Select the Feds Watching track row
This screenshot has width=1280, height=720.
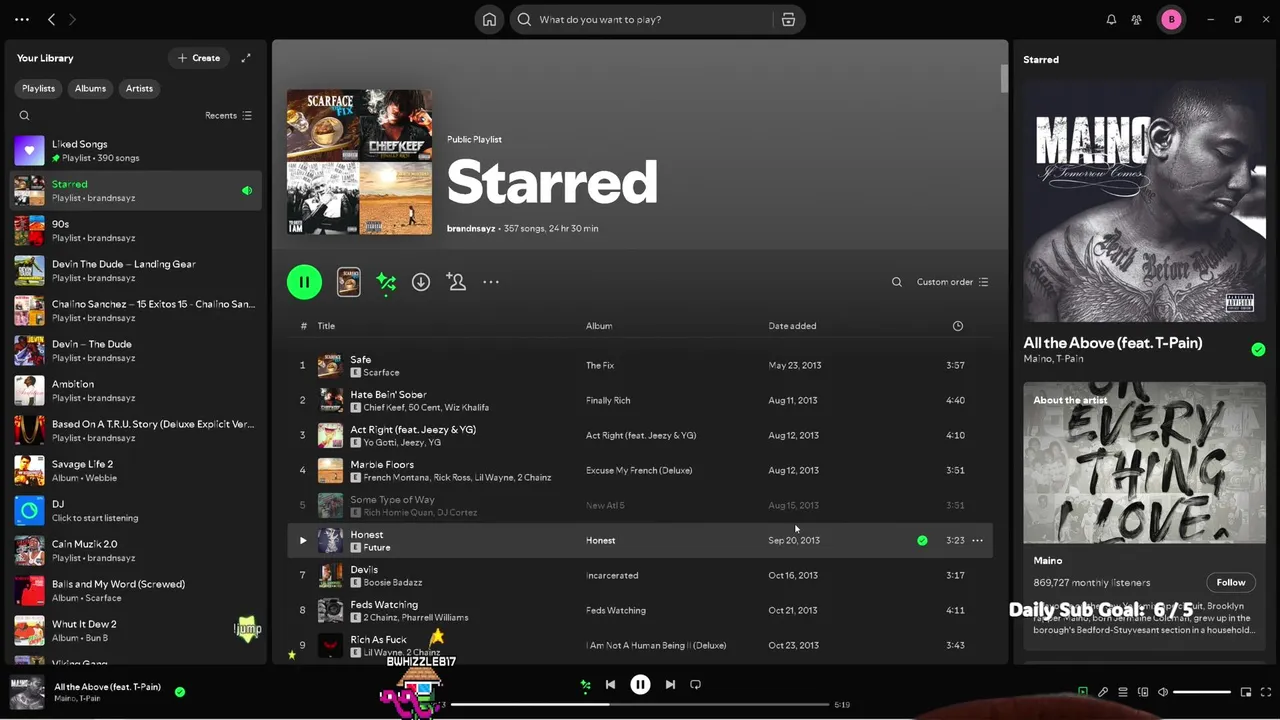click(640, 610)
